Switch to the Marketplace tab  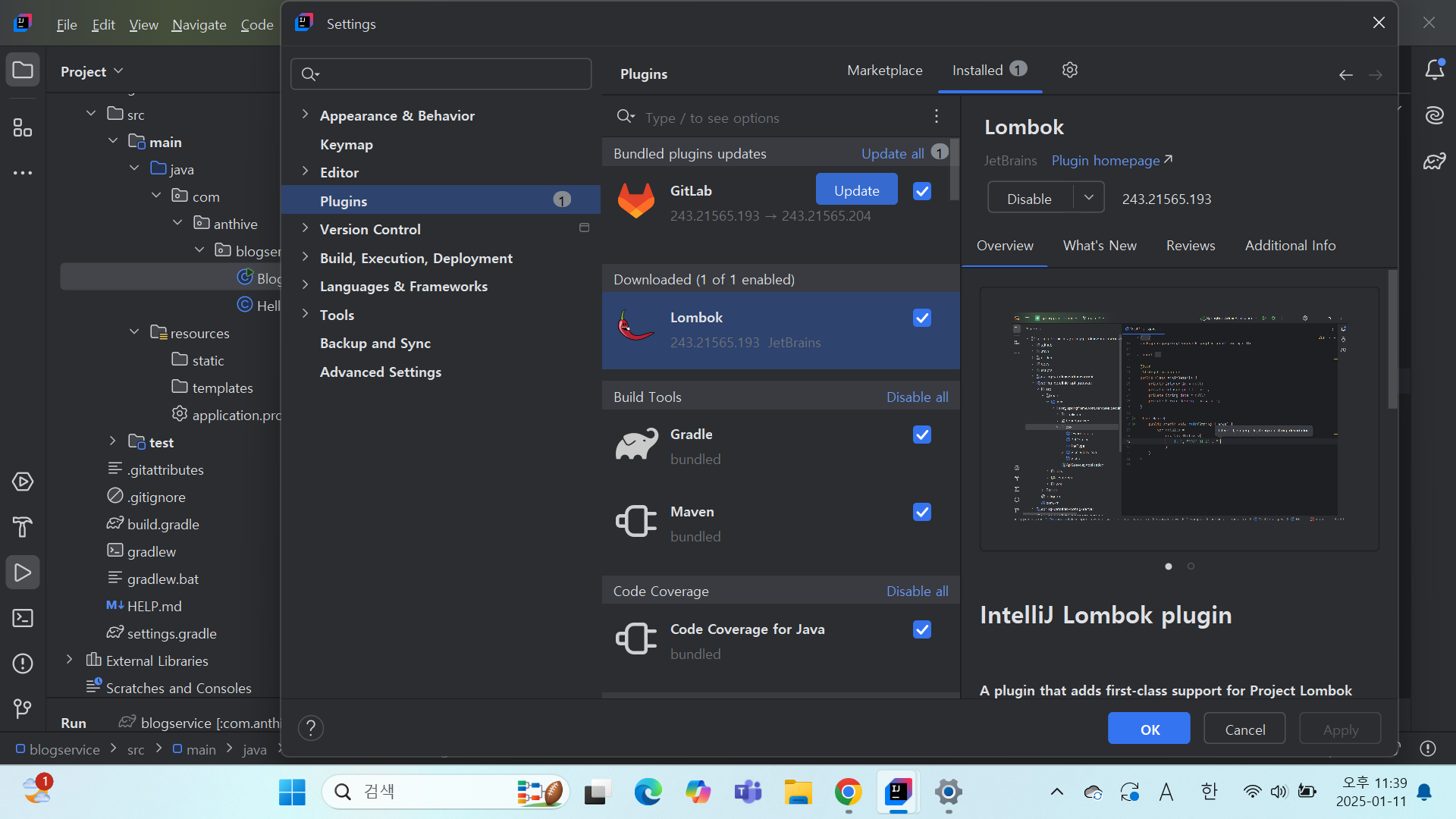click(x=884, y=70)
